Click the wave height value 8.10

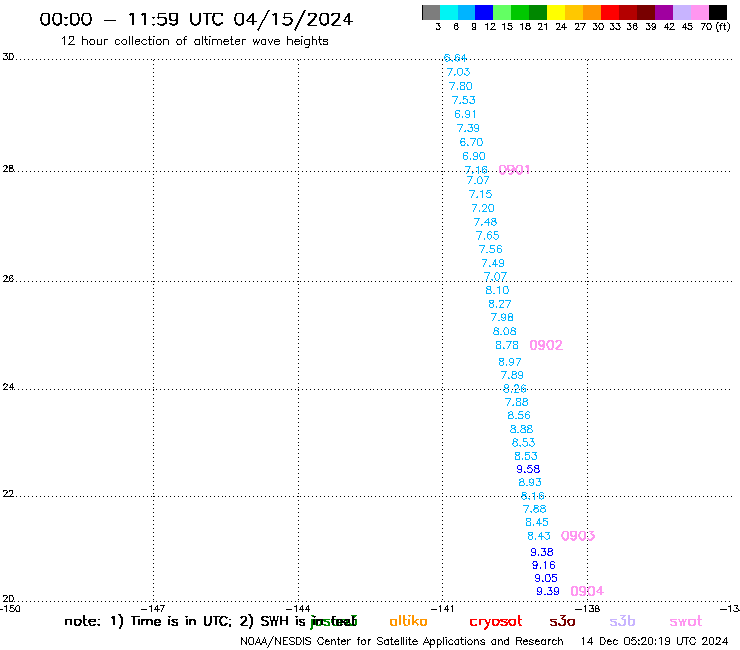497,290
